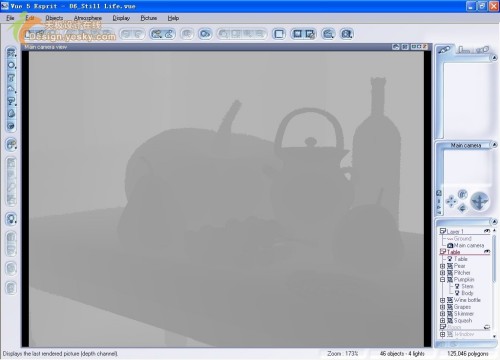
Task: Toggle visibility icon of the Room layer
Action: pos(487,327)
